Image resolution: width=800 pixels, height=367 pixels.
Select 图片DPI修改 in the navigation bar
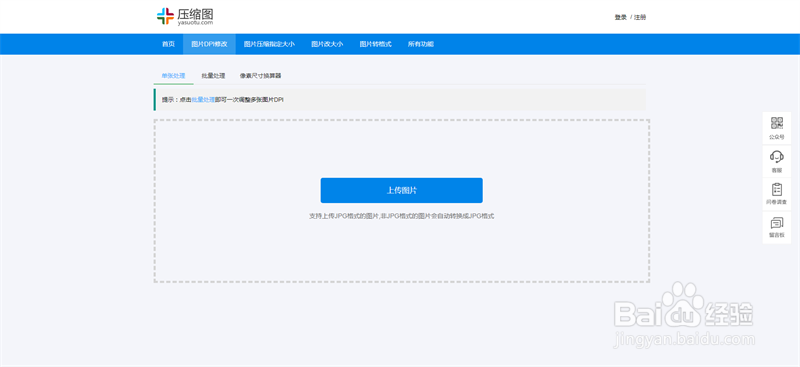pyautogui.click(x=209, y=44)
